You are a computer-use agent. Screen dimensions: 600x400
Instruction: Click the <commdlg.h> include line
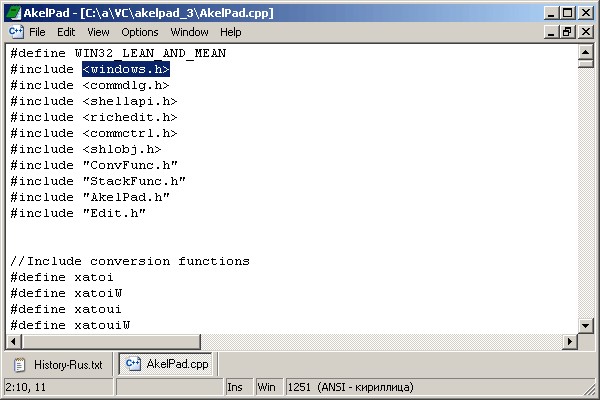point(90,85)
